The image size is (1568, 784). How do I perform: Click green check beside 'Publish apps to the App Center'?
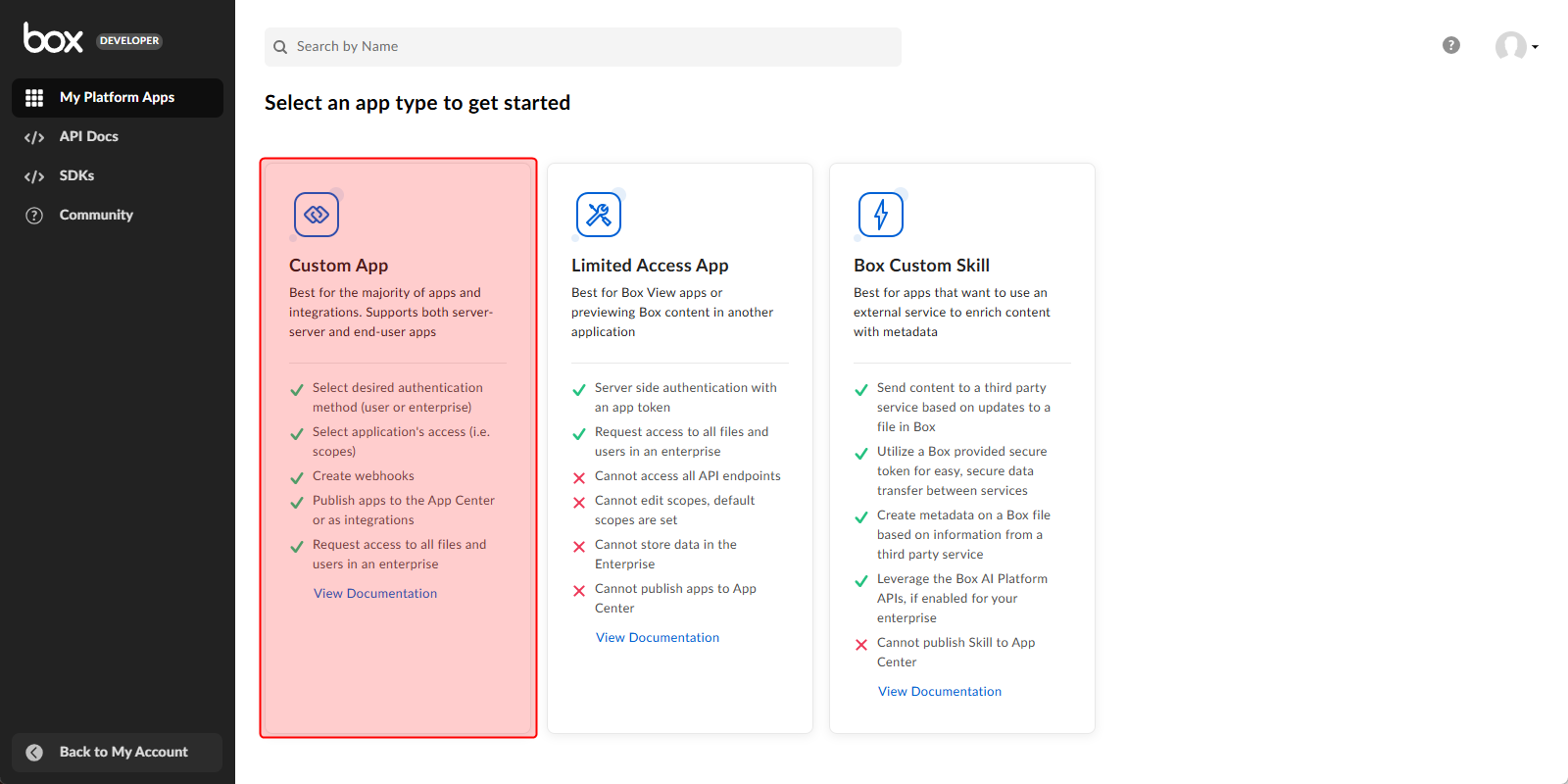[x=297, y=503]
